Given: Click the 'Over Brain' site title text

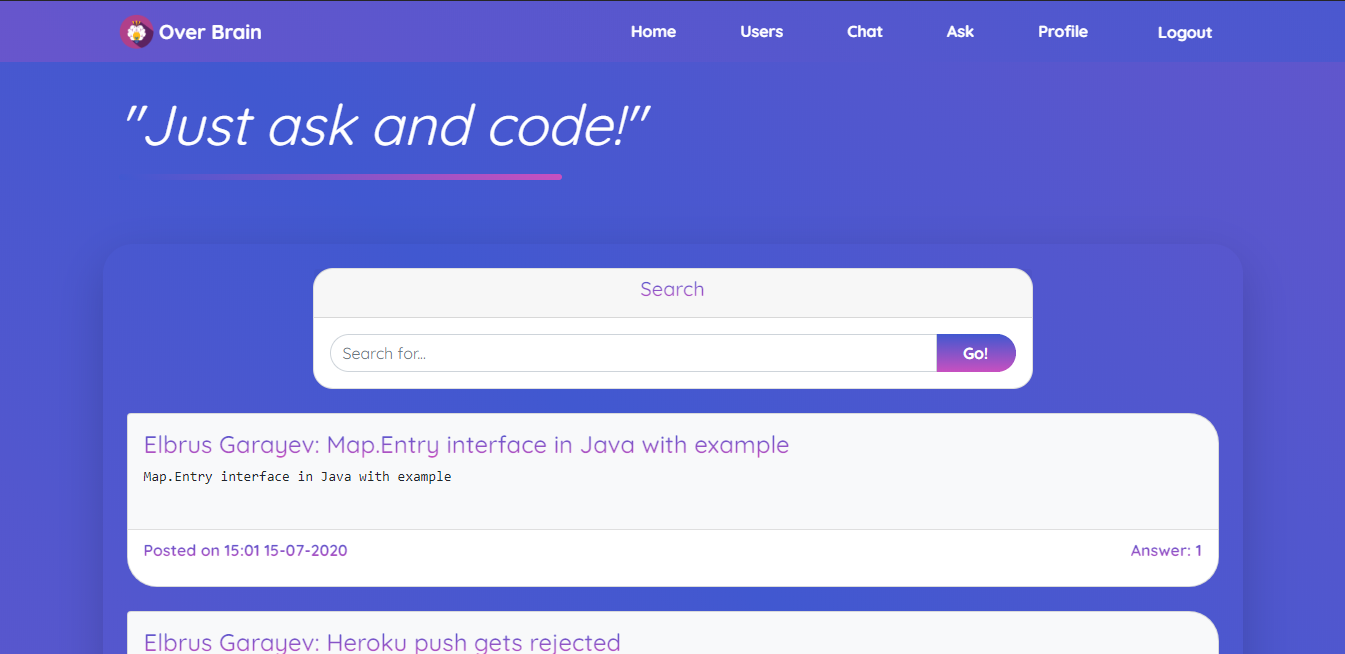Looking at the screenshot, I should pyautogui.click(x=209, y=31).
